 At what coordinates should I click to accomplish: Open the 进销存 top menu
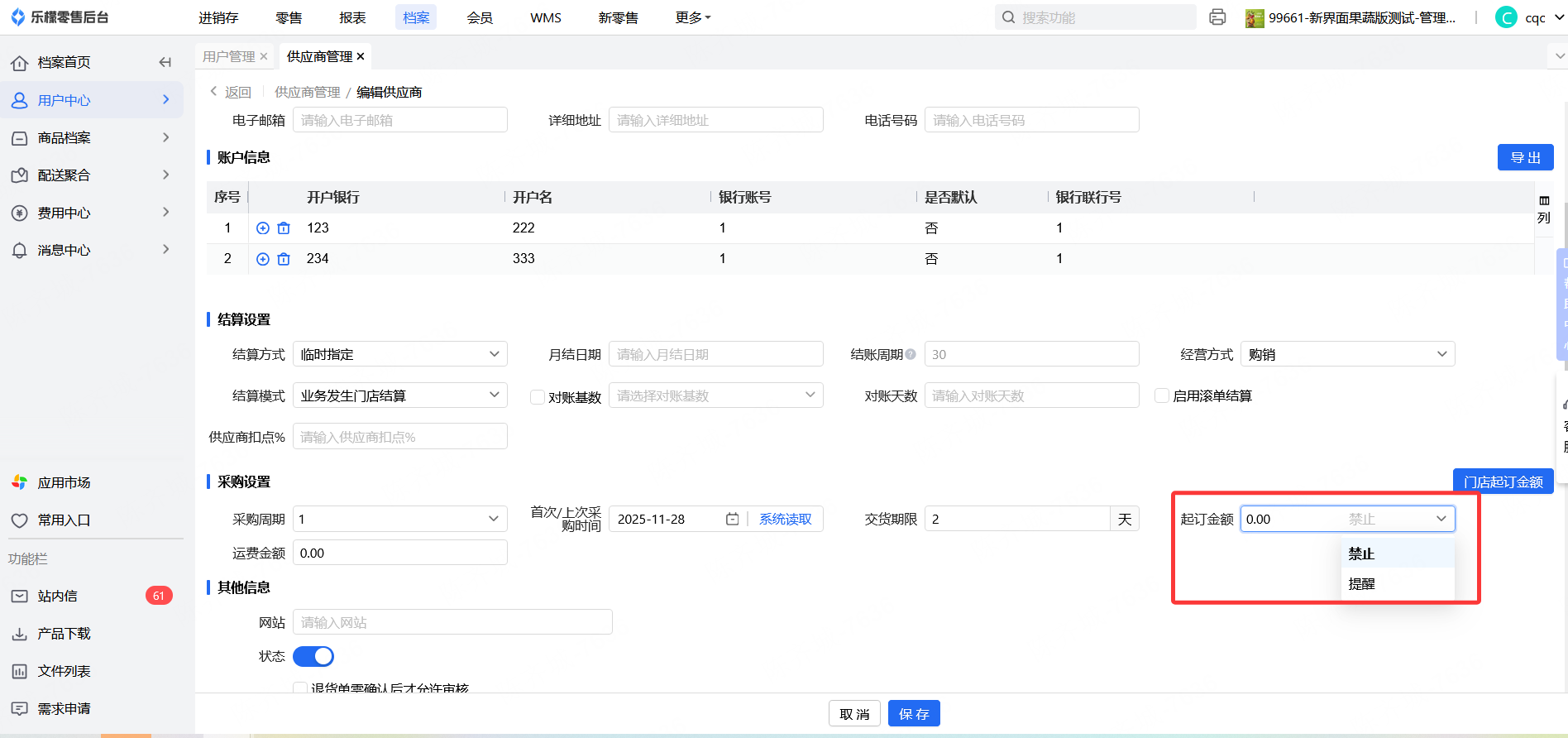click(x=218, y=17)
